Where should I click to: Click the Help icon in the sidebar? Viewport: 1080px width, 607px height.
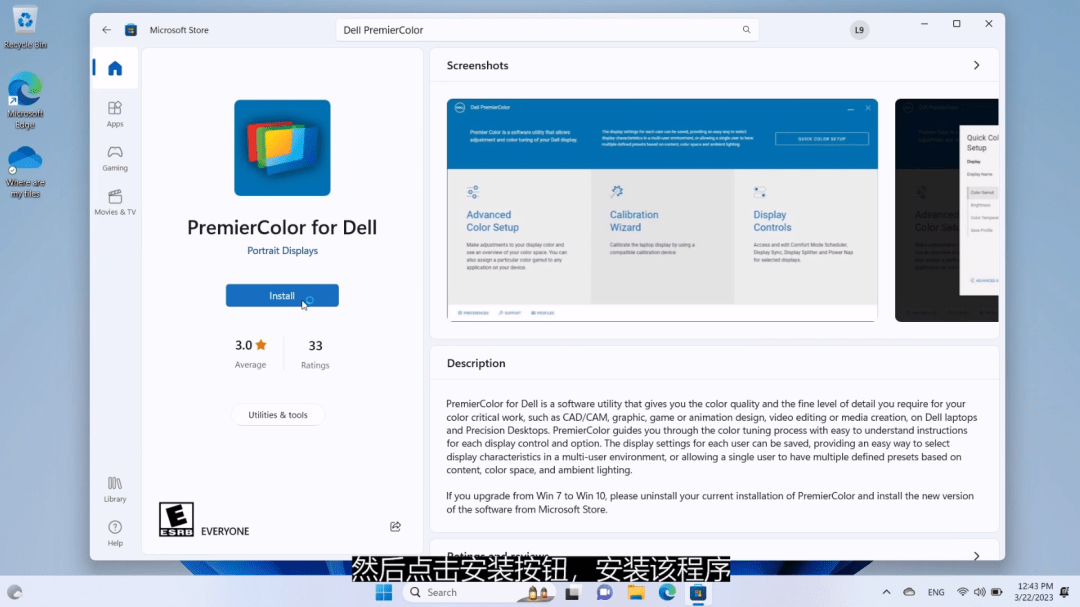click(x=114, y=530)
